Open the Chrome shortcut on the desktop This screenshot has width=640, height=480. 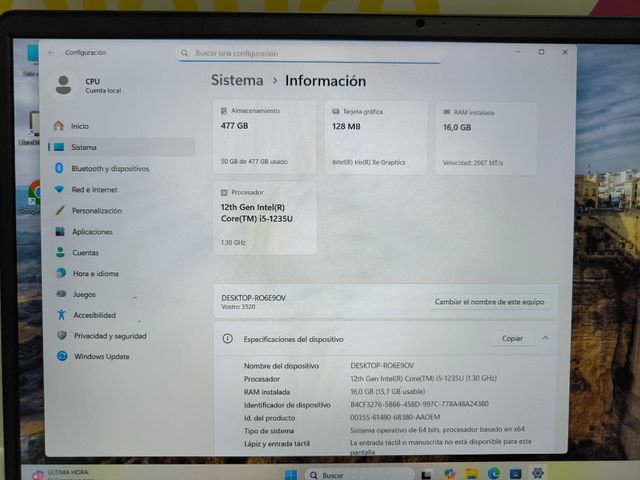click(x=34, y=198)
